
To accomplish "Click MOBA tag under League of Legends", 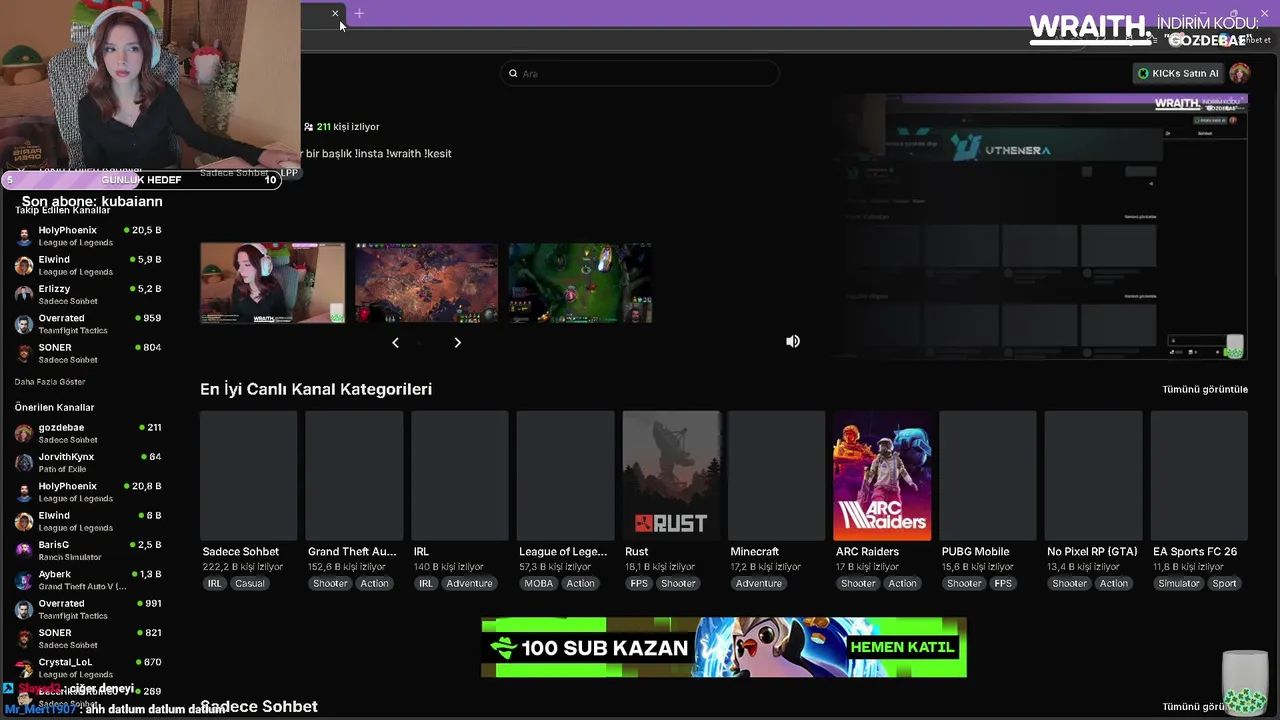I will click(538, 583).
